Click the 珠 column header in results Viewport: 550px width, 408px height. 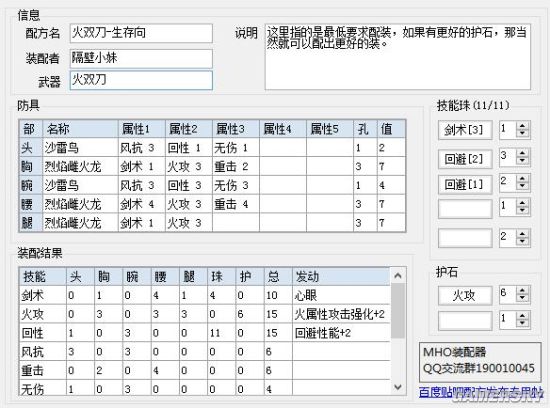[x=221, y=276]
